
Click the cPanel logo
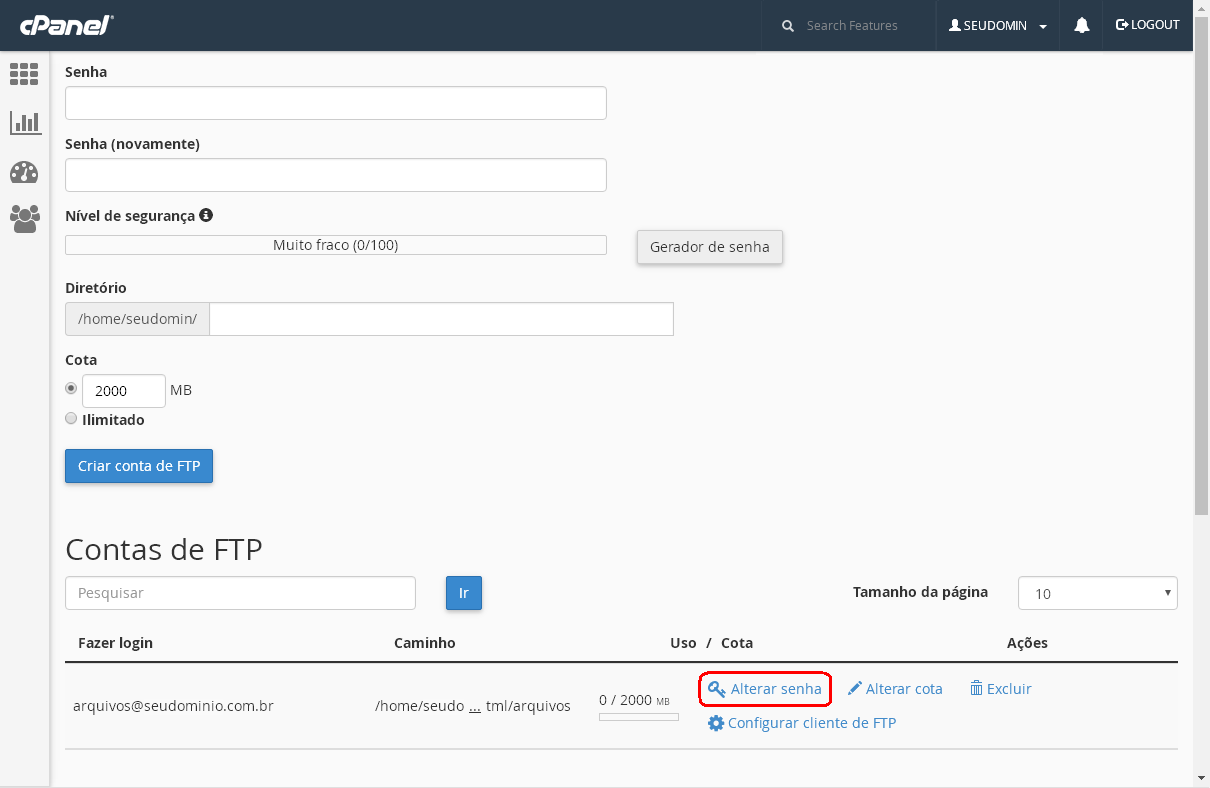66,26
